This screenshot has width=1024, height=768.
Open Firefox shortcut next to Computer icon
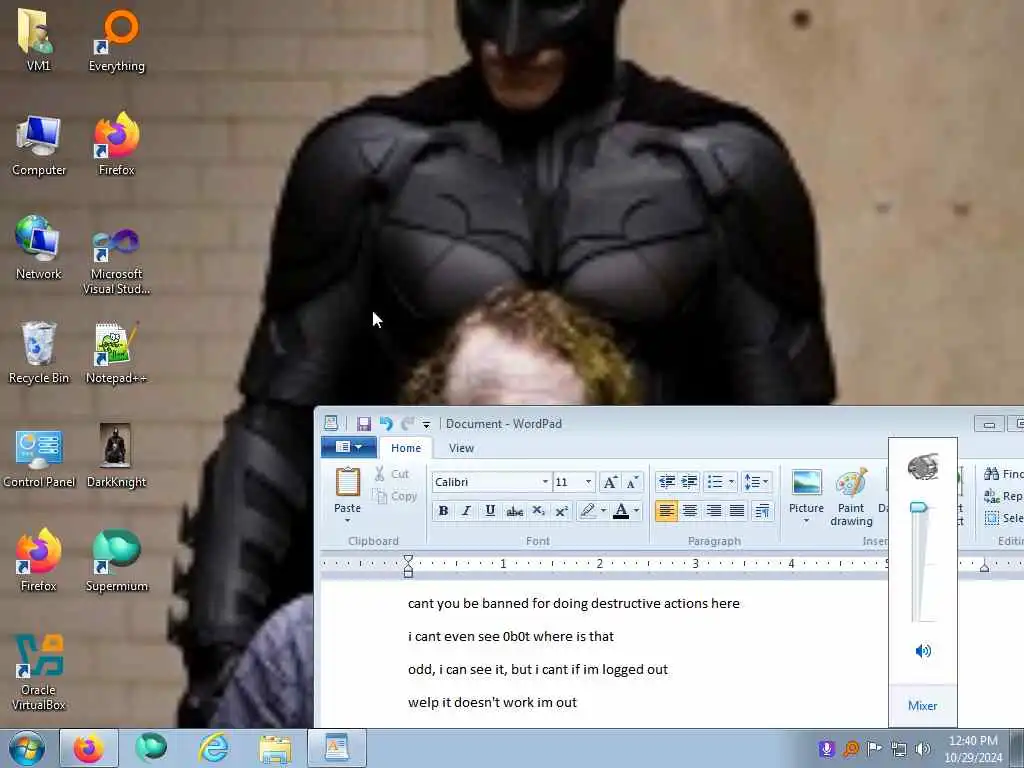pyautogui.click(x=116, y=145)
